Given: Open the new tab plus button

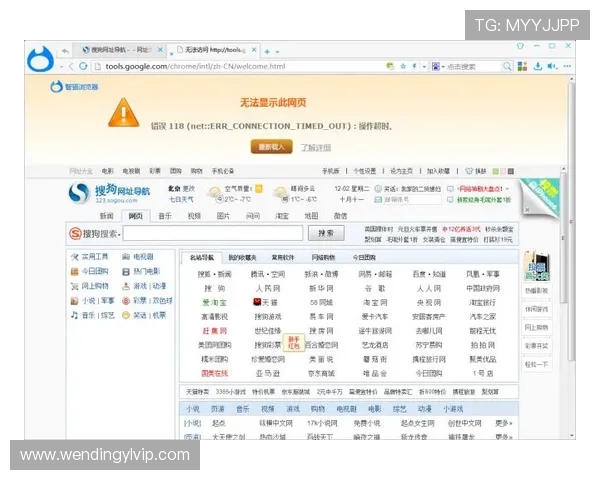Looking at the screenshot, I should [267, 51].
